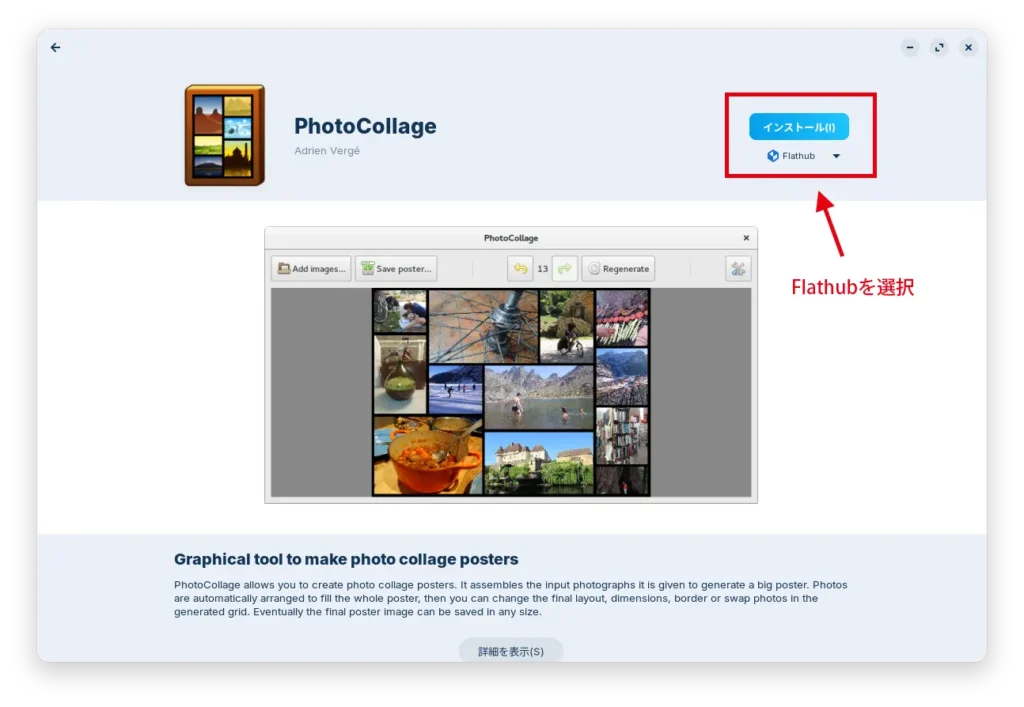Viewport: 1024px width, 707px height.
Task: Close the PhotoCollage preview window
Action: [745, 238]
